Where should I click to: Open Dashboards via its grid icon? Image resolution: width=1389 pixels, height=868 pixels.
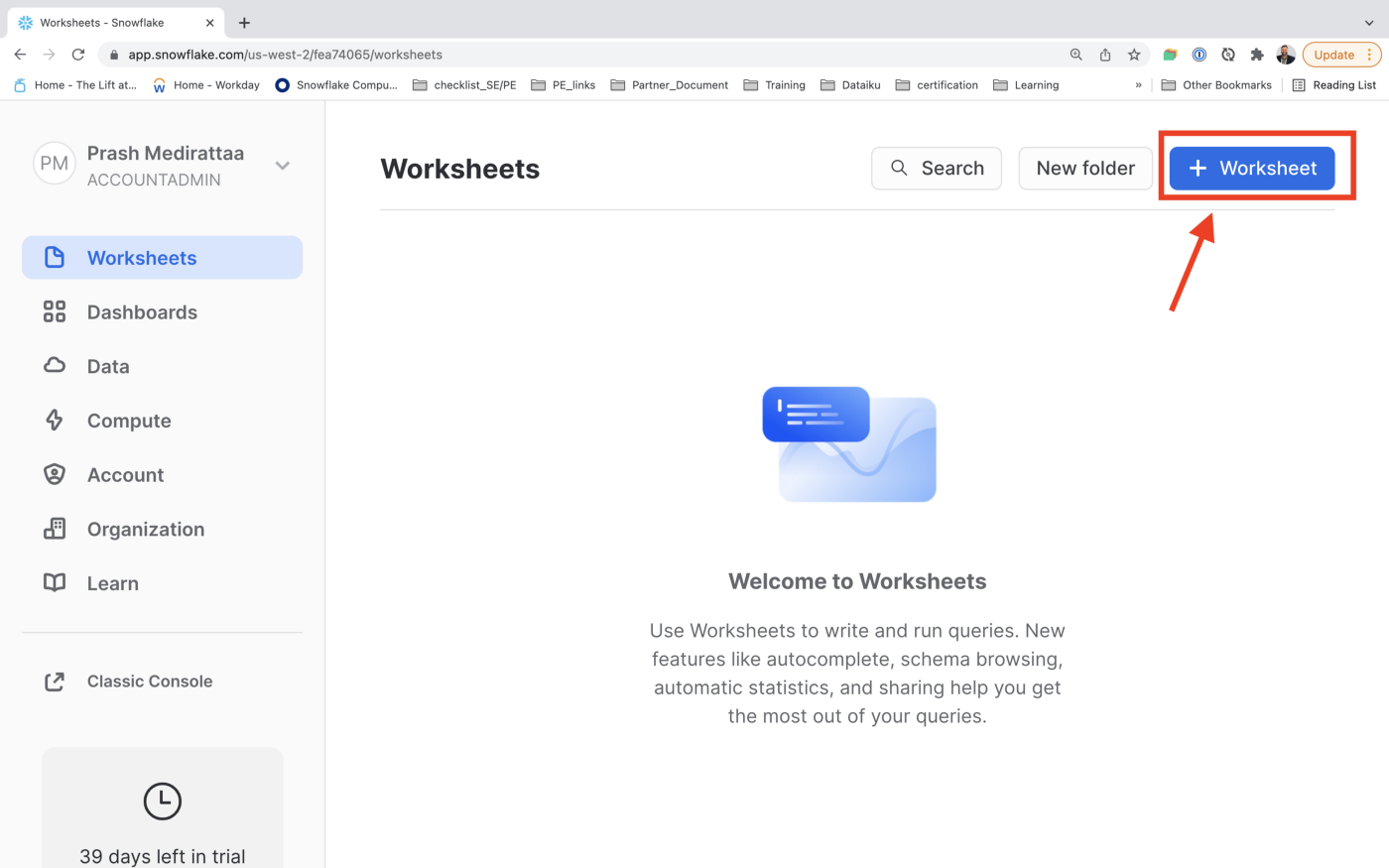click(55, 312)
